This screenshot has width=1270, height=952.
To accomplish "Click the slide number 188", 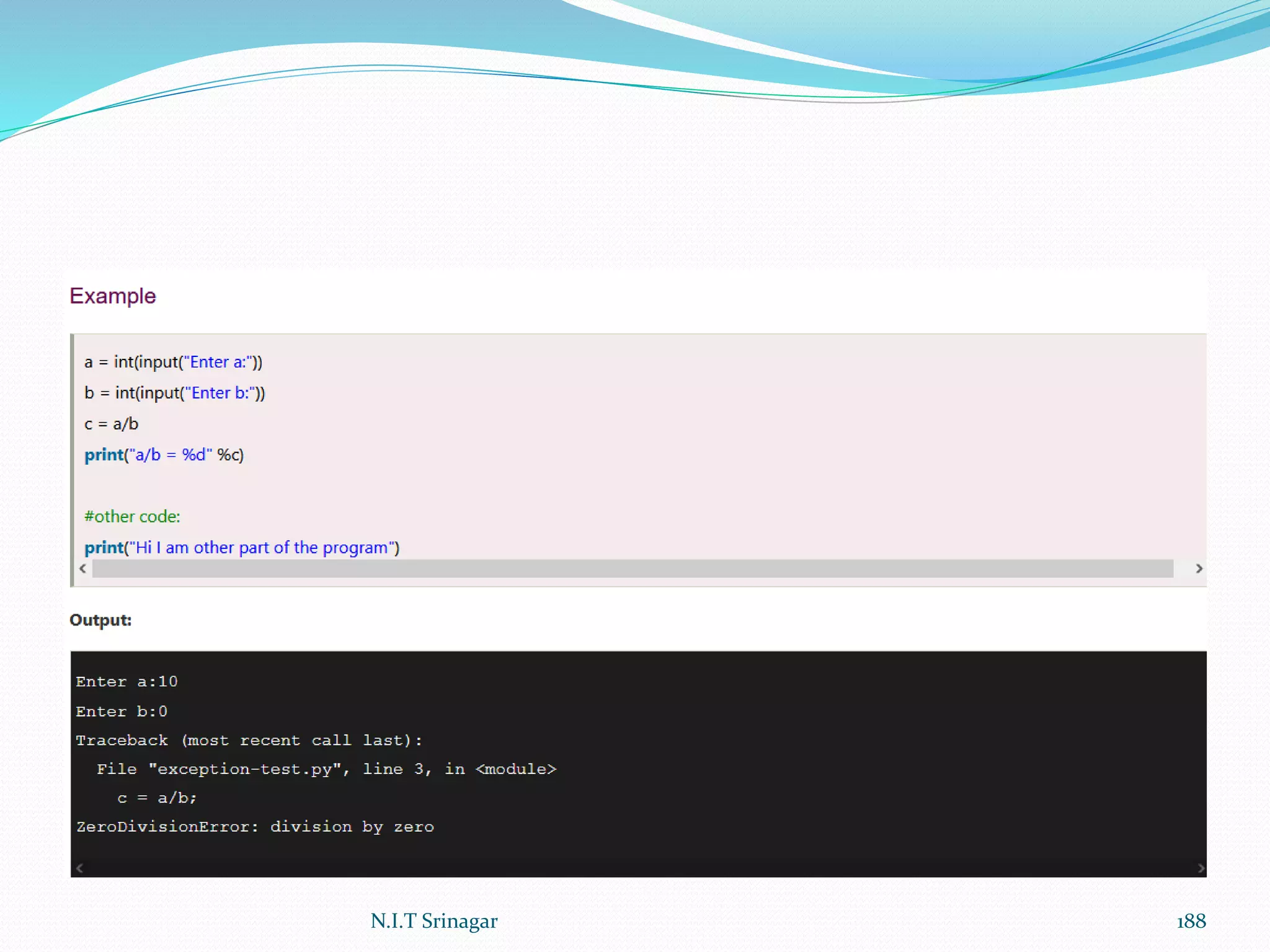I will click(1191, 921).
